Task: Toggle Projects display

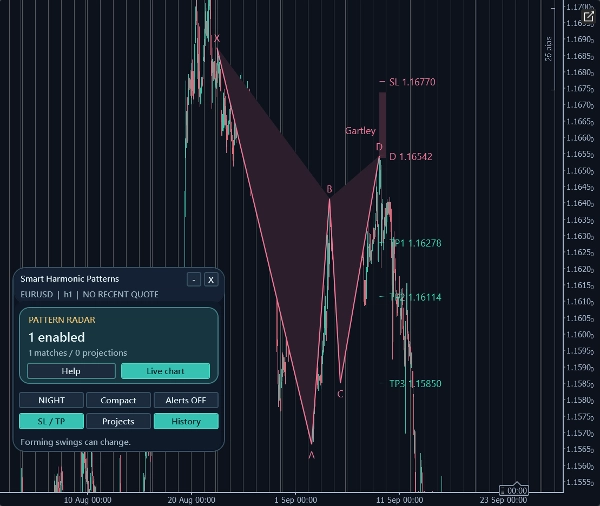Action: (118, 421)
